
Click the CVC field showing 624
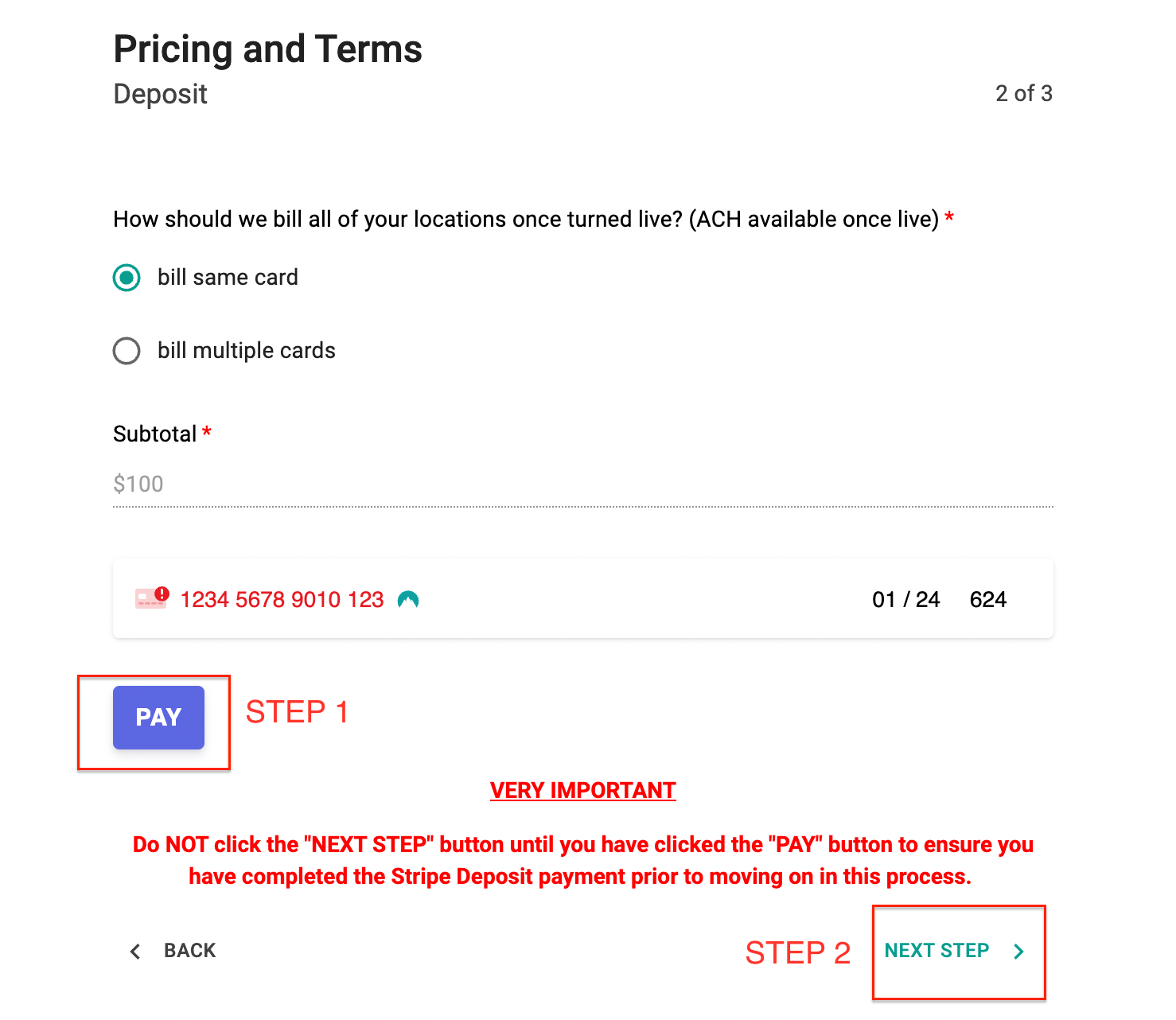(988, 600)
